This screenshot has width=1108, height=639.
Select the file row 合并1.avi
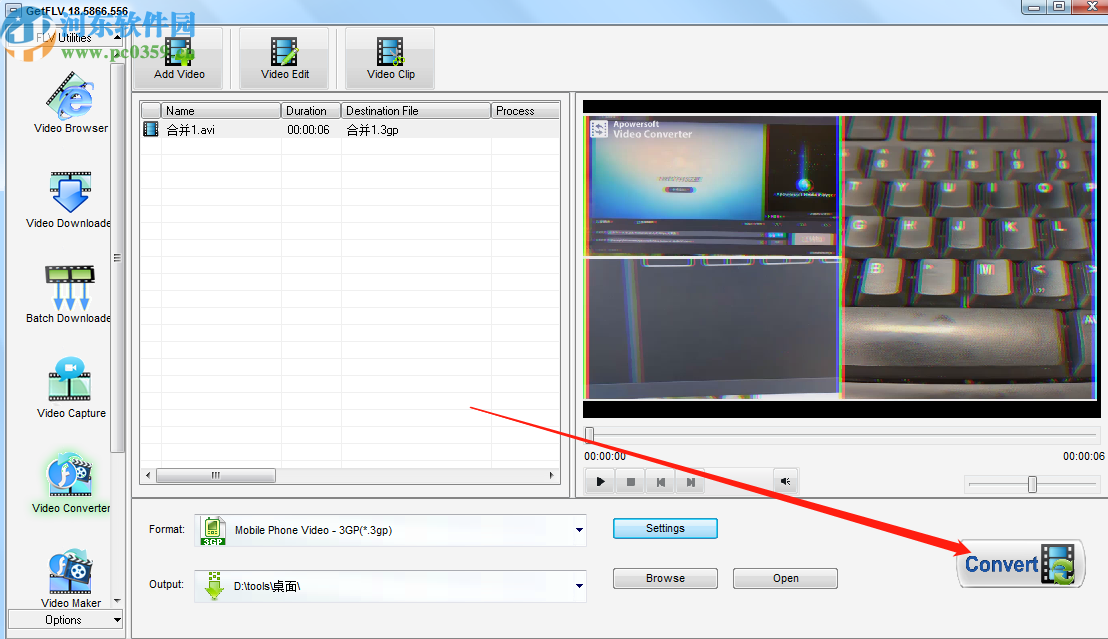(x=350, y=129)
